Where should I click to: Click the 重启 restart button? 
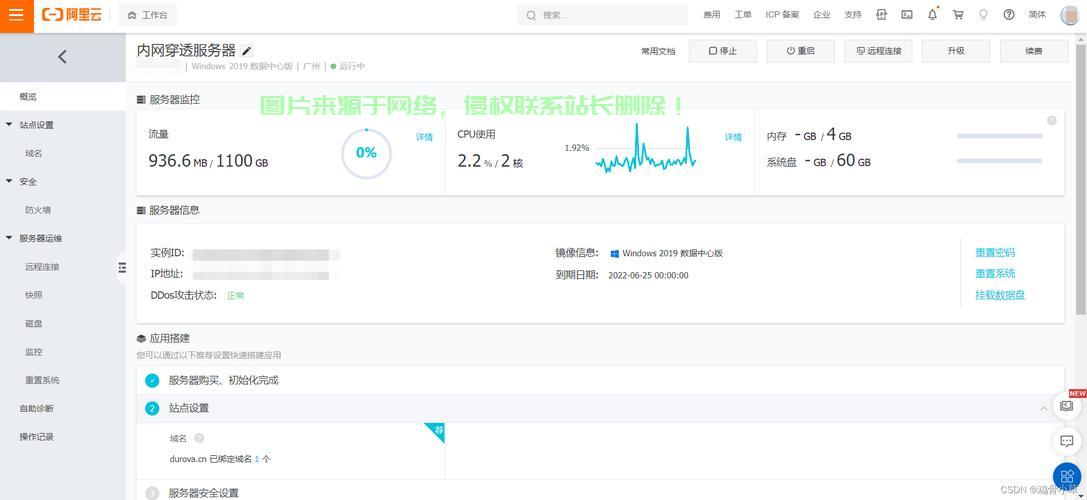pyautogui.click(x=800, y=51)
